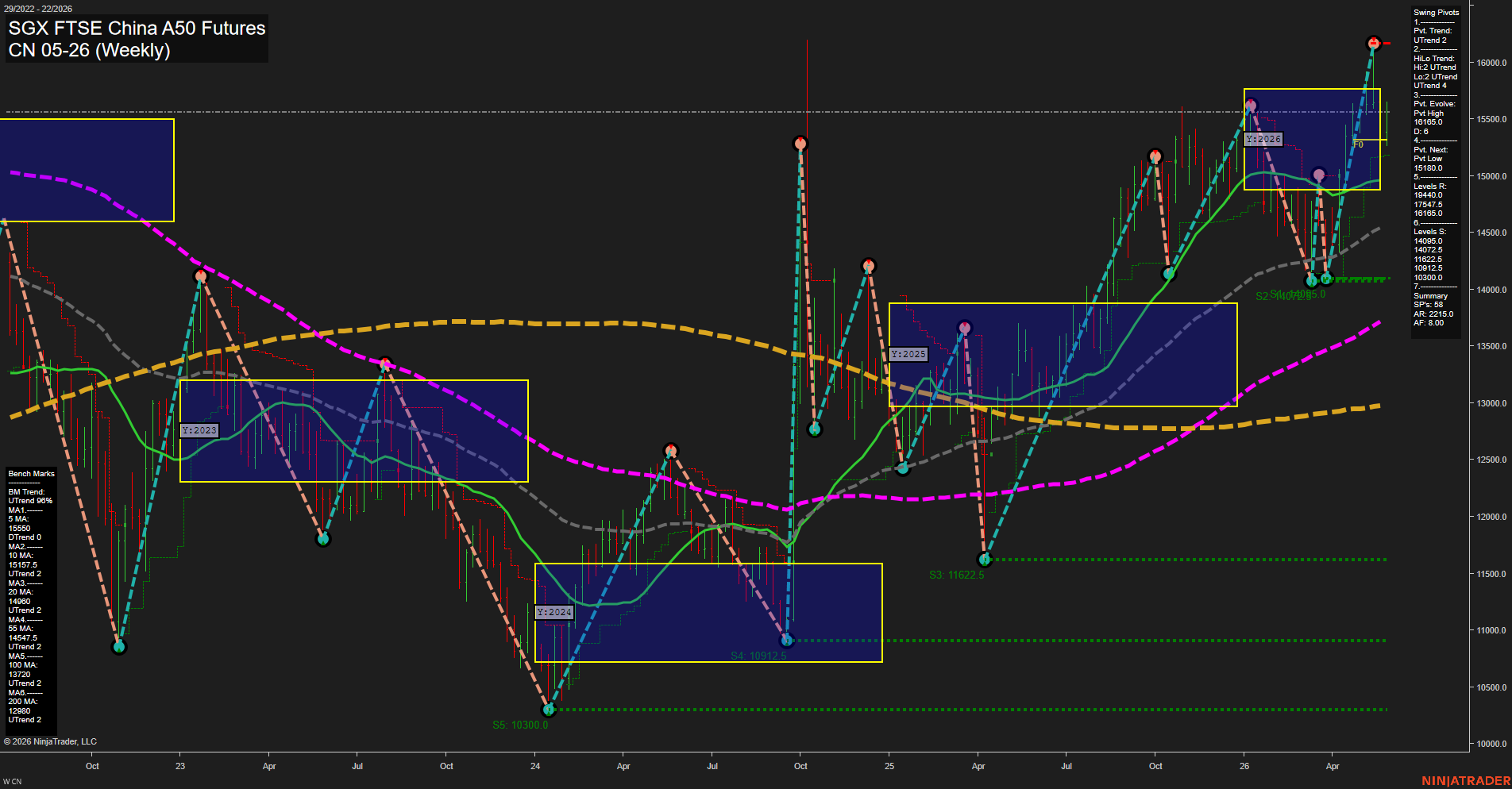This screenshot has height=789, width=1512.
Task: Click the 15500.0 price axis label
Action: tap(1491, 119)
